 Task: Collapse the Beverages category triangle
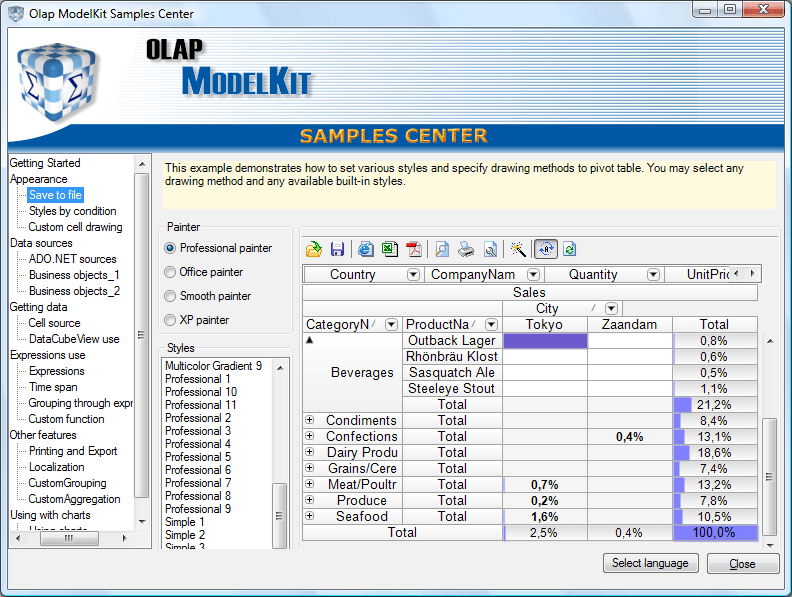(310, 340)
